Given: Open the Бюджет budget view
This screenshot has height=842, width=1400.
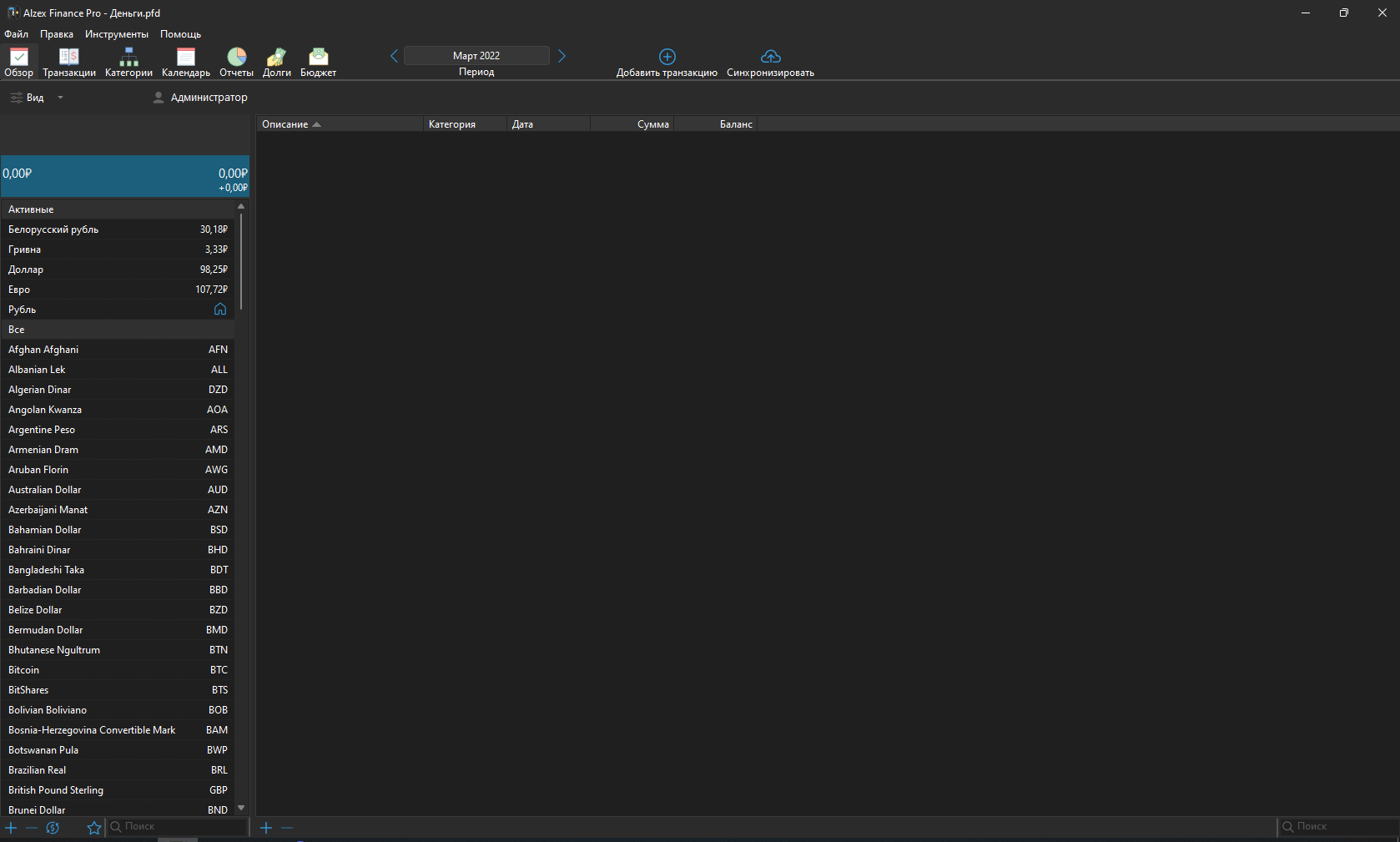Looking at the screenshot, I should [x=319, y=63].
